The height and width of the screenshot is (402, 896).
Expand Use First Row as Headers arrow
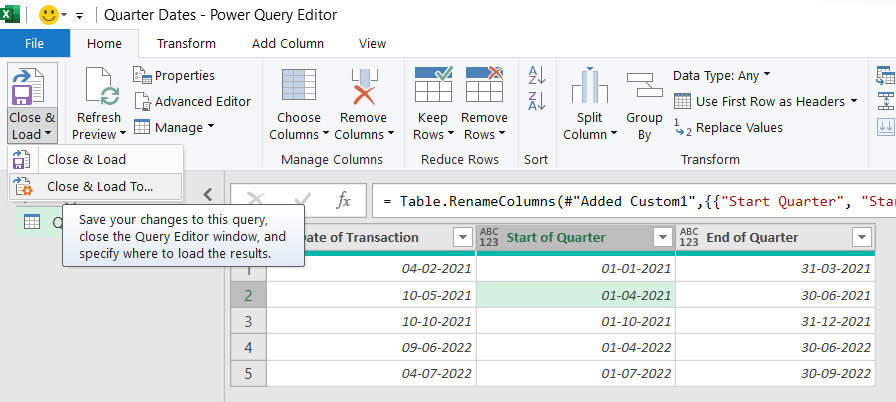854,101
